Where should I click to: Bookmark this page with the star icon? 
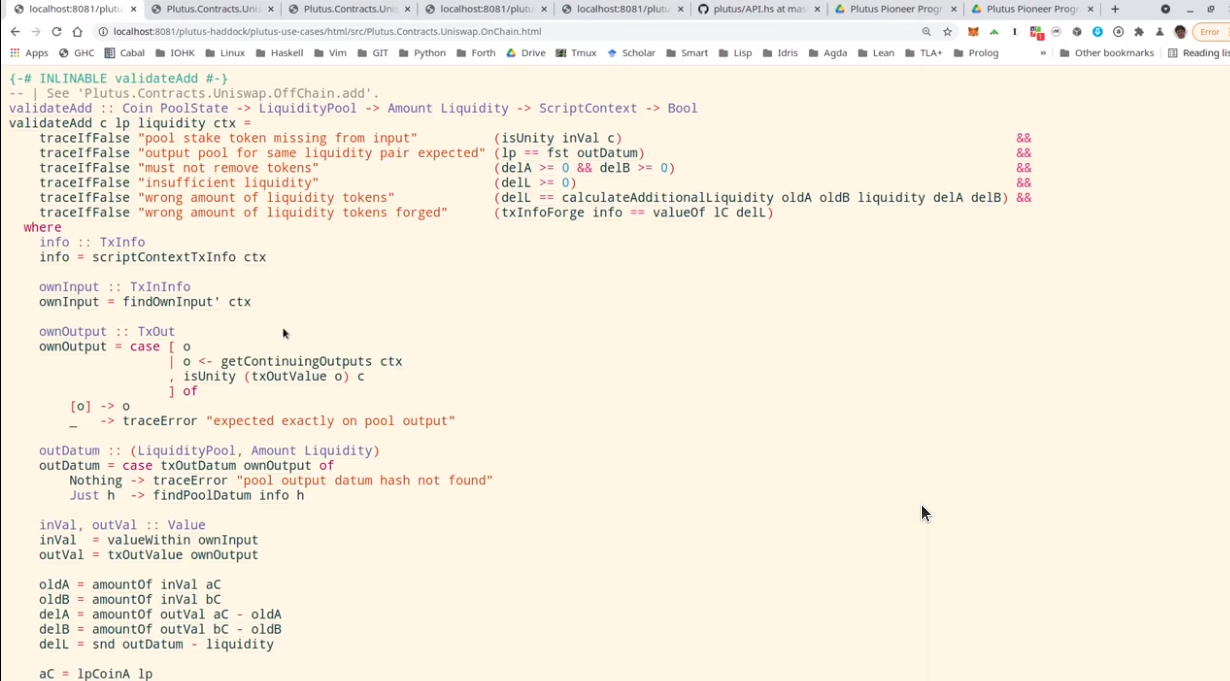pyautogui.click(x=947, y=32)
